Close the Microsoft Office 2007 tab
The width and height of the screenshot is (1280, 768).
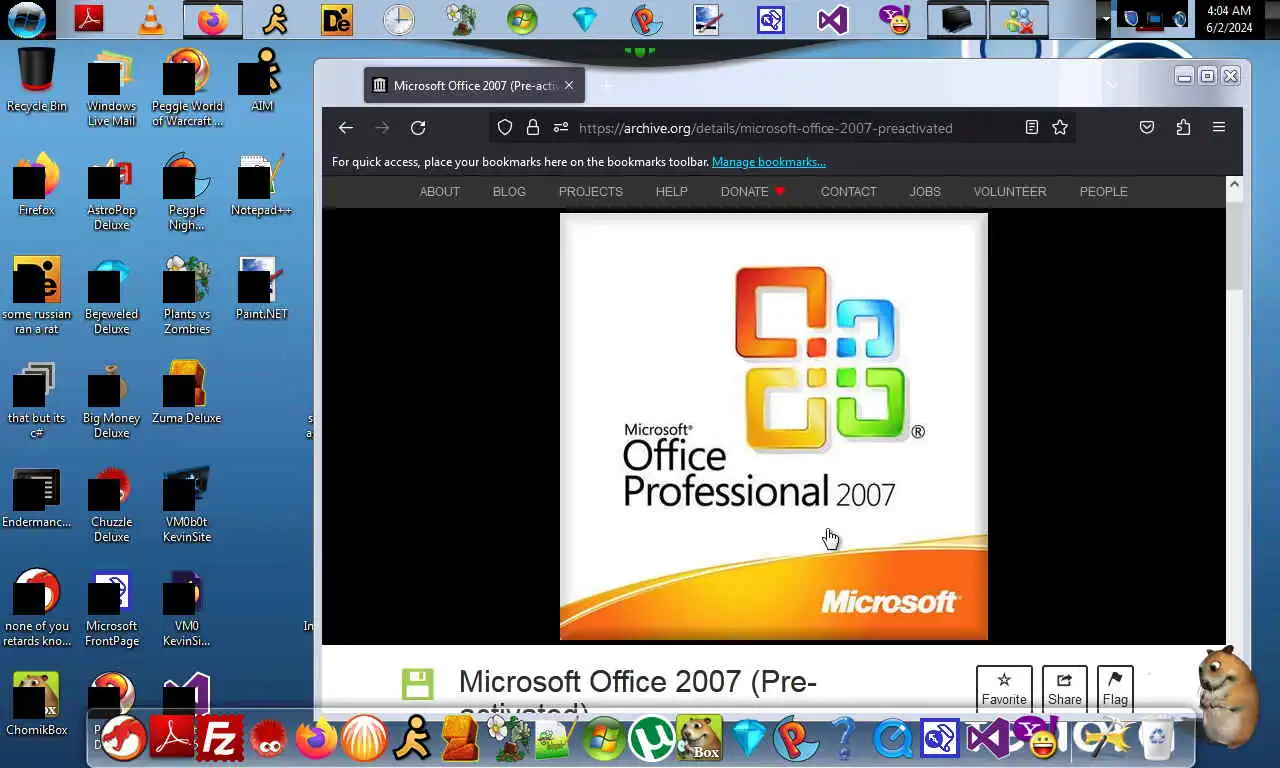[x=569, y=86]
